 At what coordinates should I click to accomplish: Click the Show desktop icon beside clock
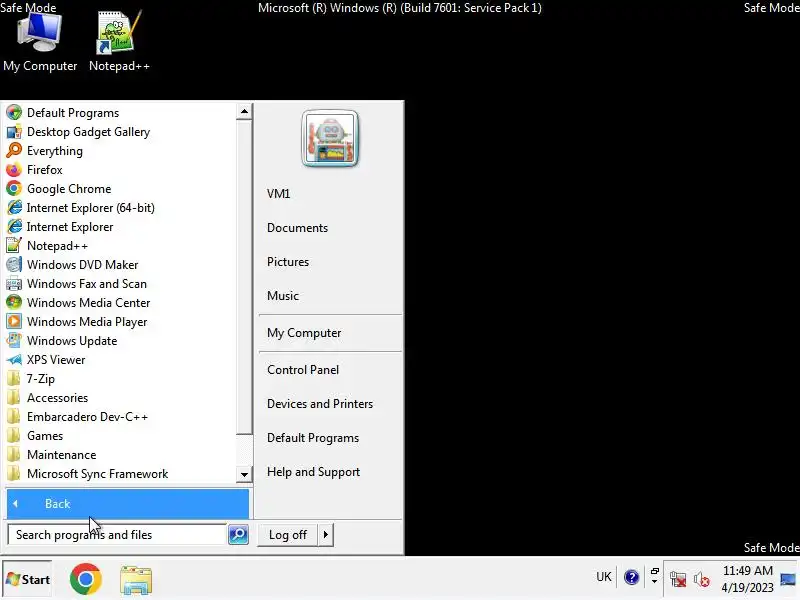(788, 580)
